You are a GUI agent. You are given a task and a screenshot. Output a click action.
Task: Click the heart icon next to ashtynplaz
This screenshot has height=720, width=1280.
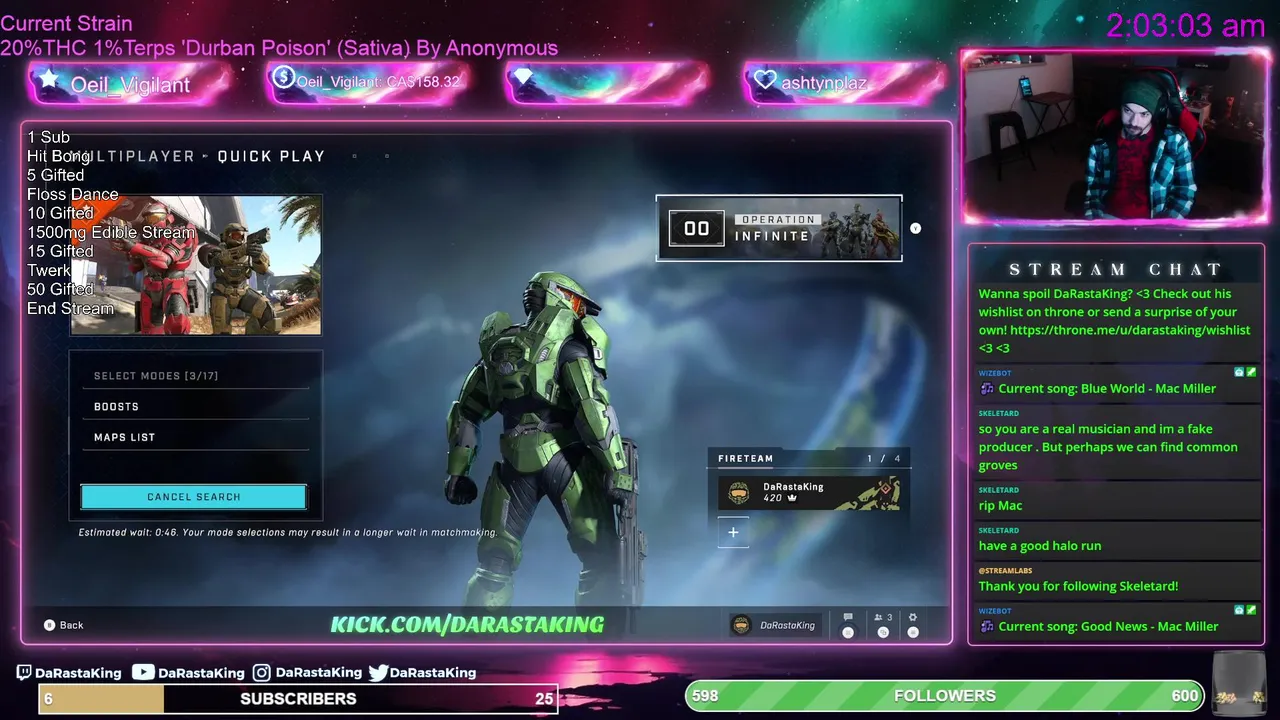(x=765, y=80)
